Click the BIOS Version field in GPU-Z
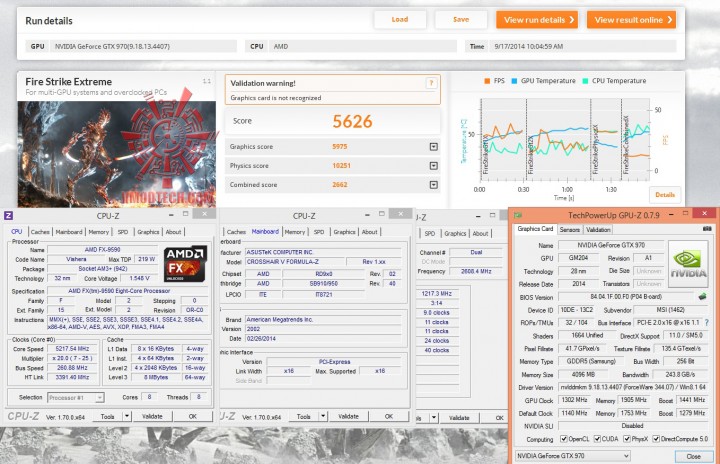Screen dimensions: 720x464 (627, 297)
